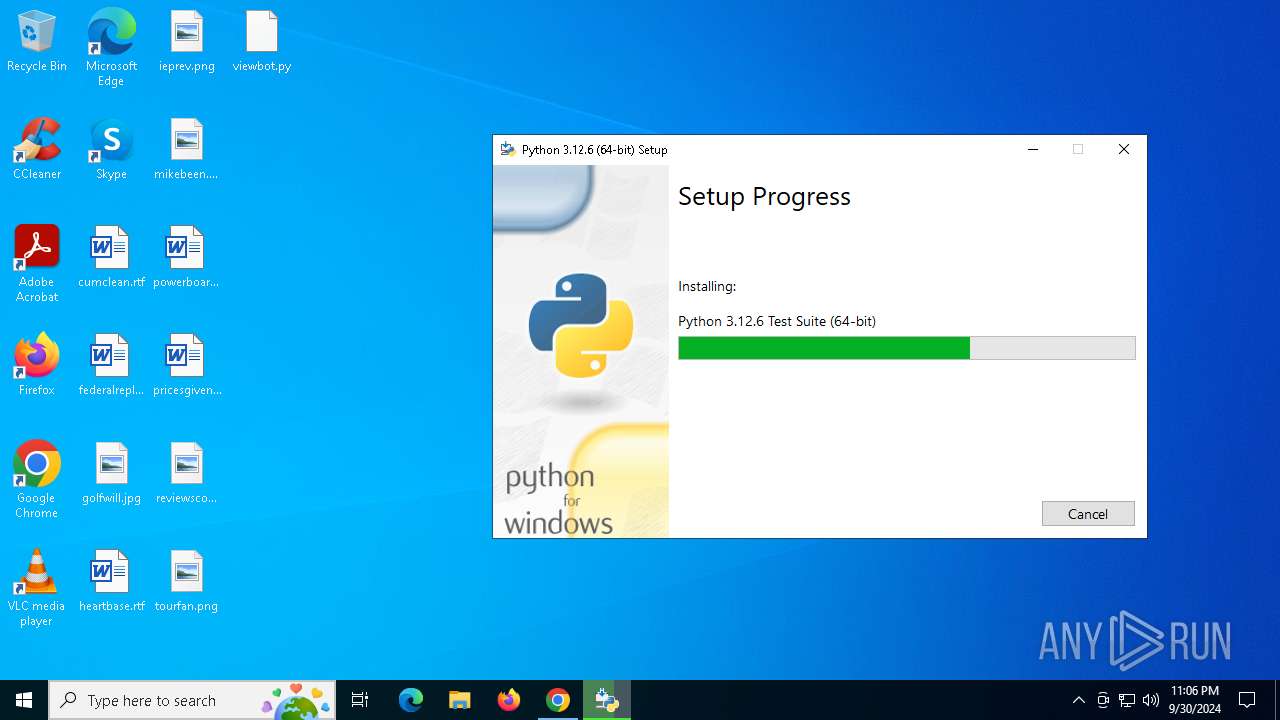Screen dimensions: 1280x720
Task: Open File Explorer from the taskbar
Action: pyautogui.click(x=459, y=700)
